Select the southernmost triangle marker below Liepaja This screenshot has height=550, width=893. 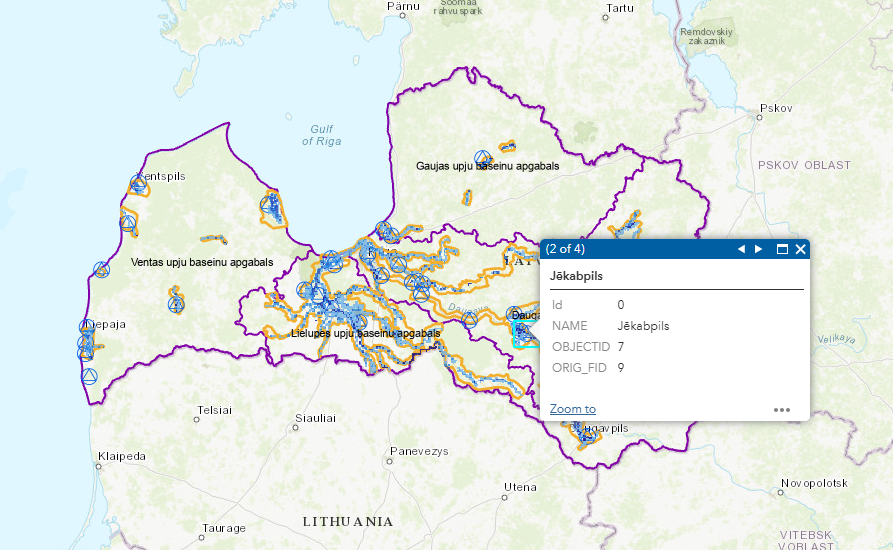click(89, 376)
